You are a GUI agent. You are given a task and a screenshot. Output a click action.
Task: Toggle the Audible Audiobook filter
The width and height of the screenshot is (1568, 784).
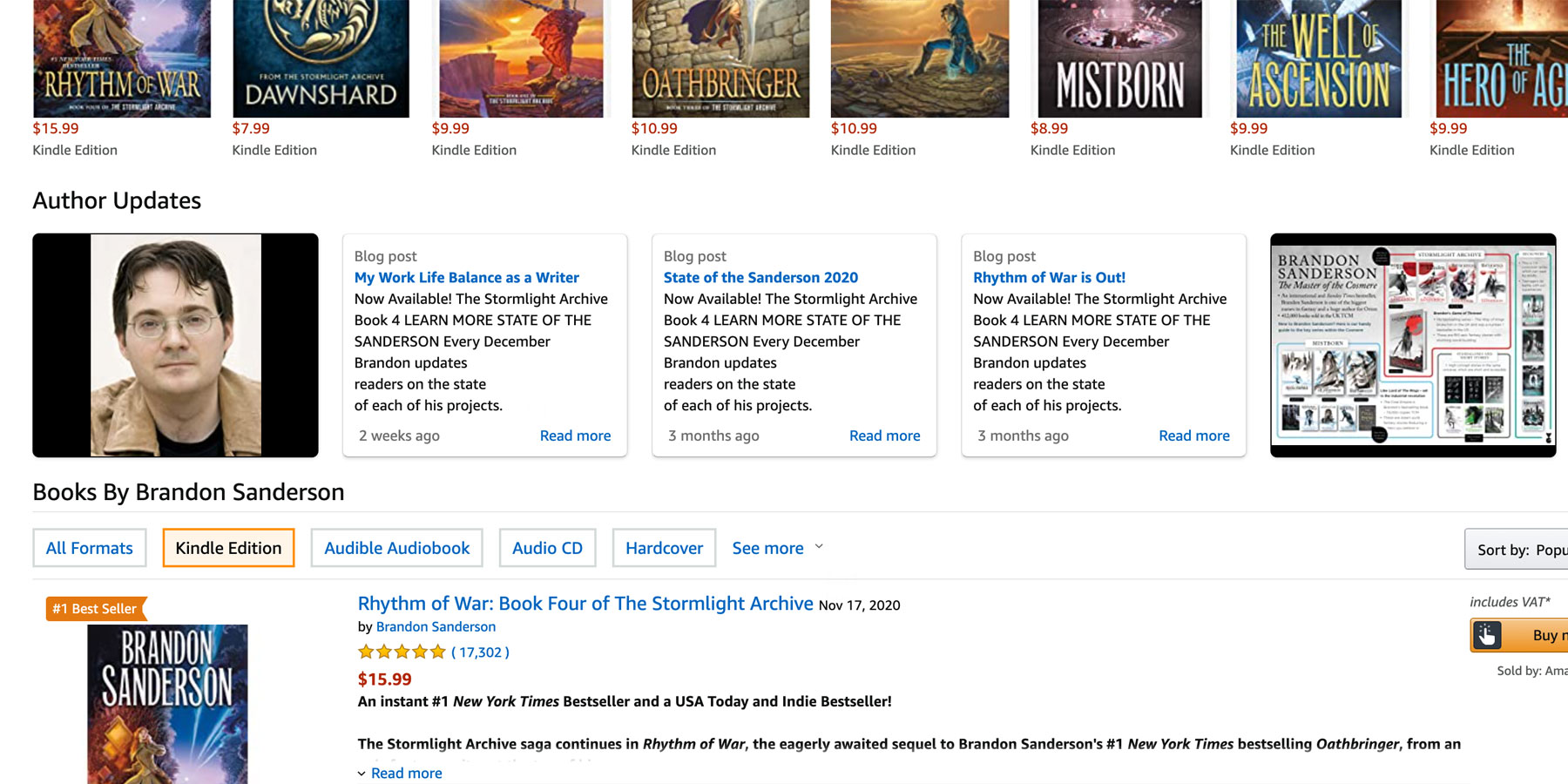(396, 548)
